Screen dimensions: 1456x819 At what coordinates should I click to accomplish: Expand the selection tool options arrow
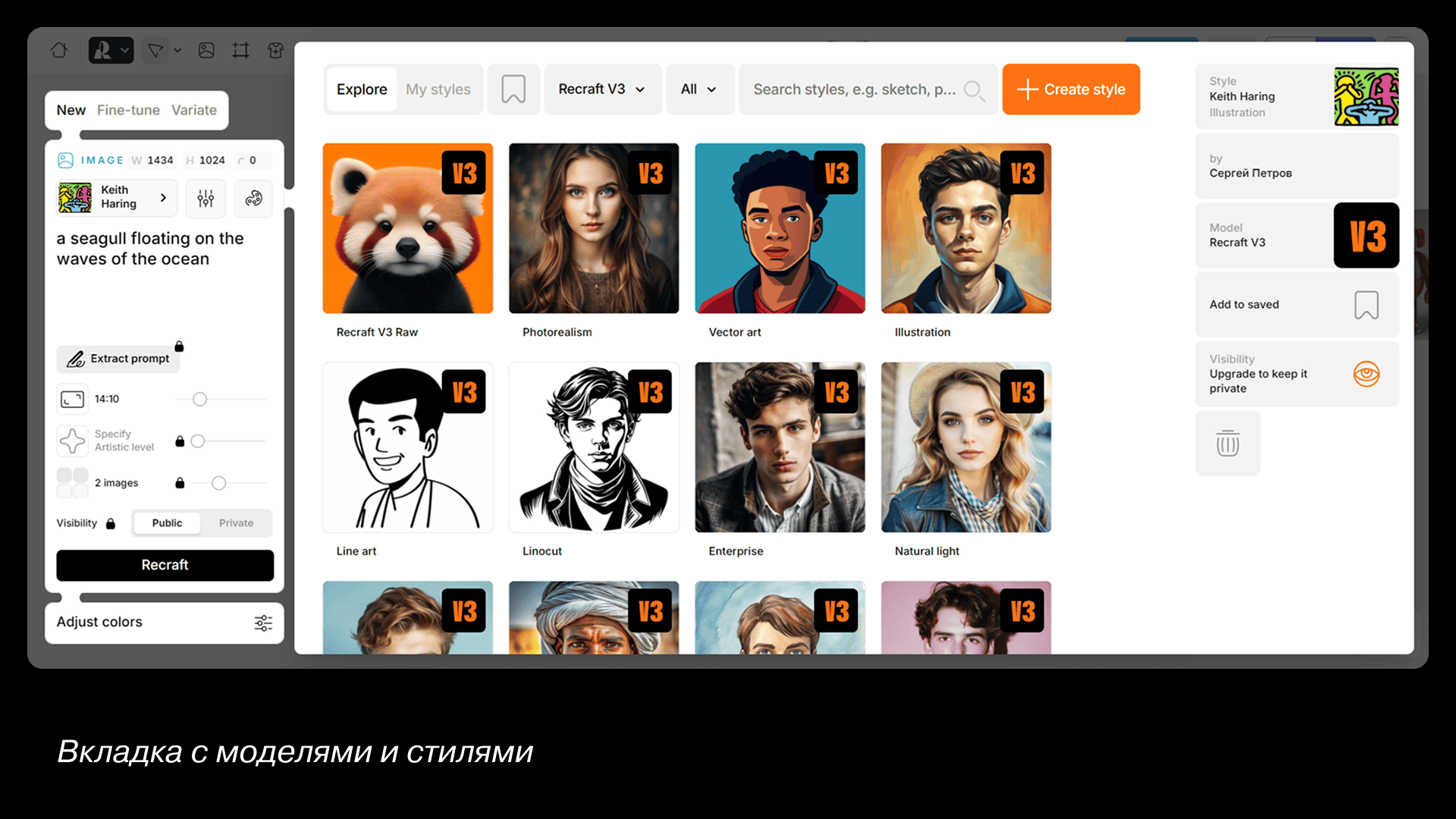pos(177,51)
